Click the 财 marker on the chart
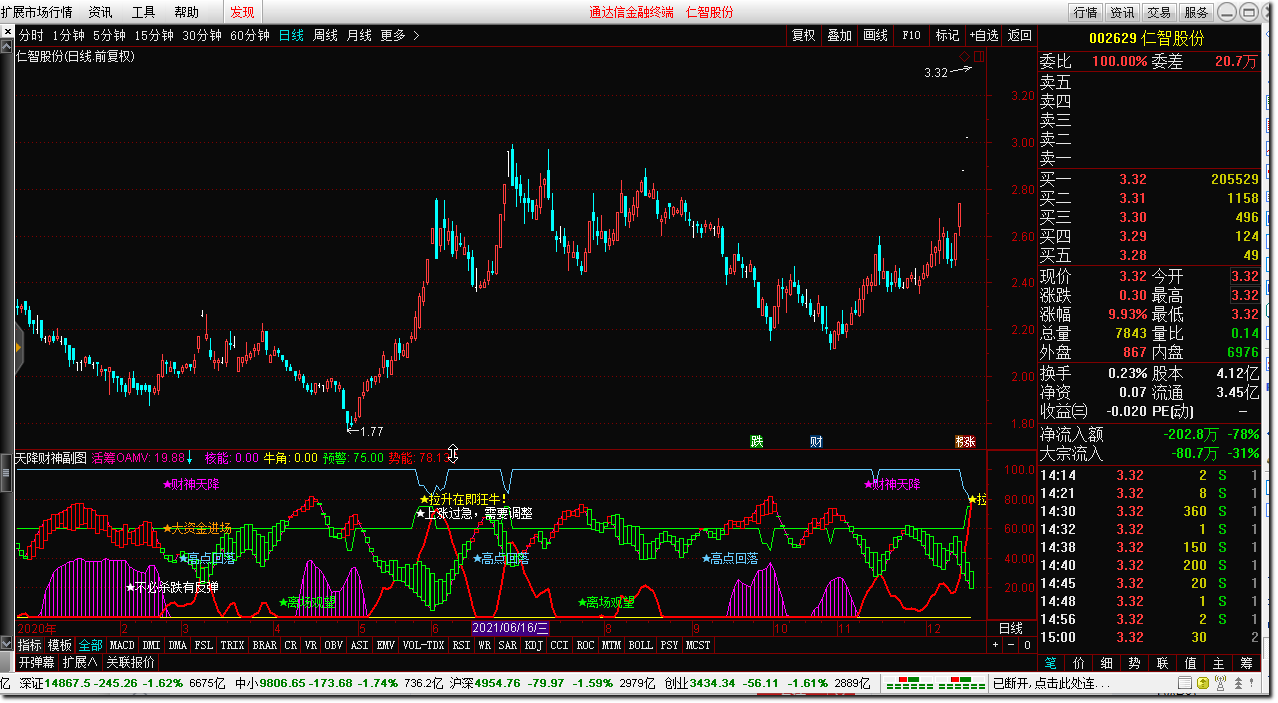The width and height of the screenshot is (1278, 703). click(817, 441)
